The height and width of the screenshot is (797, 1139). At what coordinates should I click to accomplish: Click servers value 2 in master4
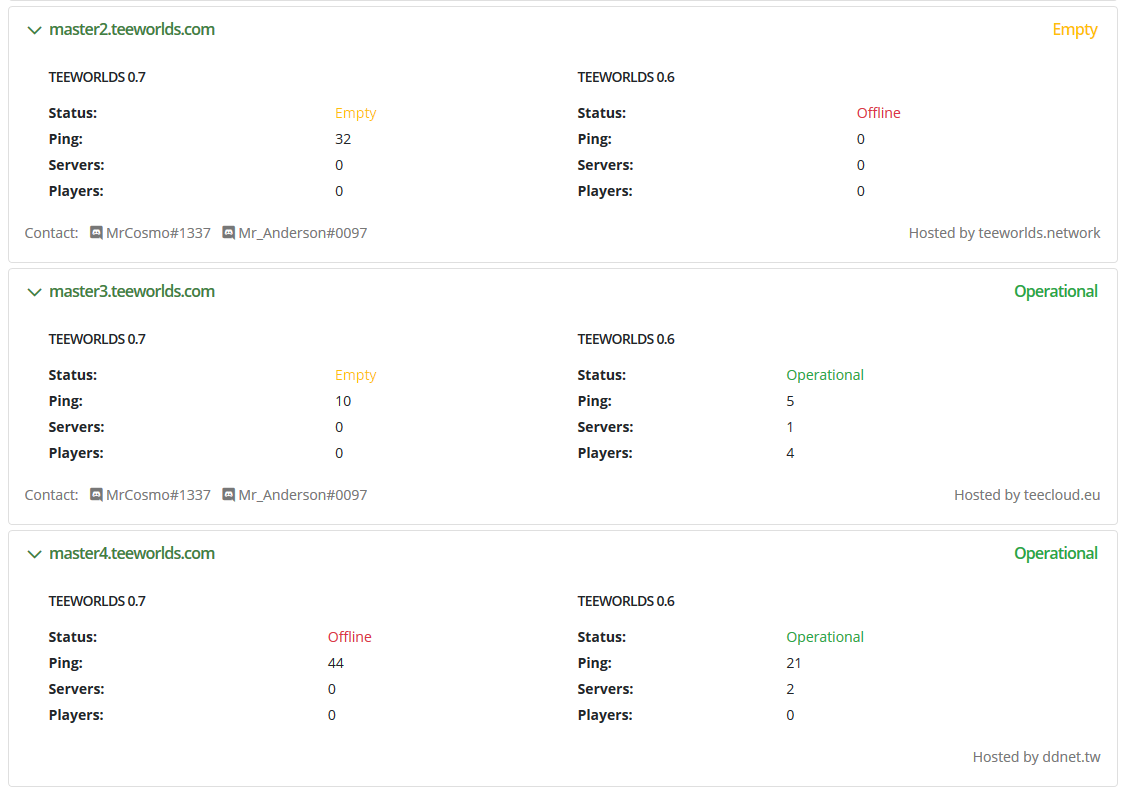pos(790,689)
